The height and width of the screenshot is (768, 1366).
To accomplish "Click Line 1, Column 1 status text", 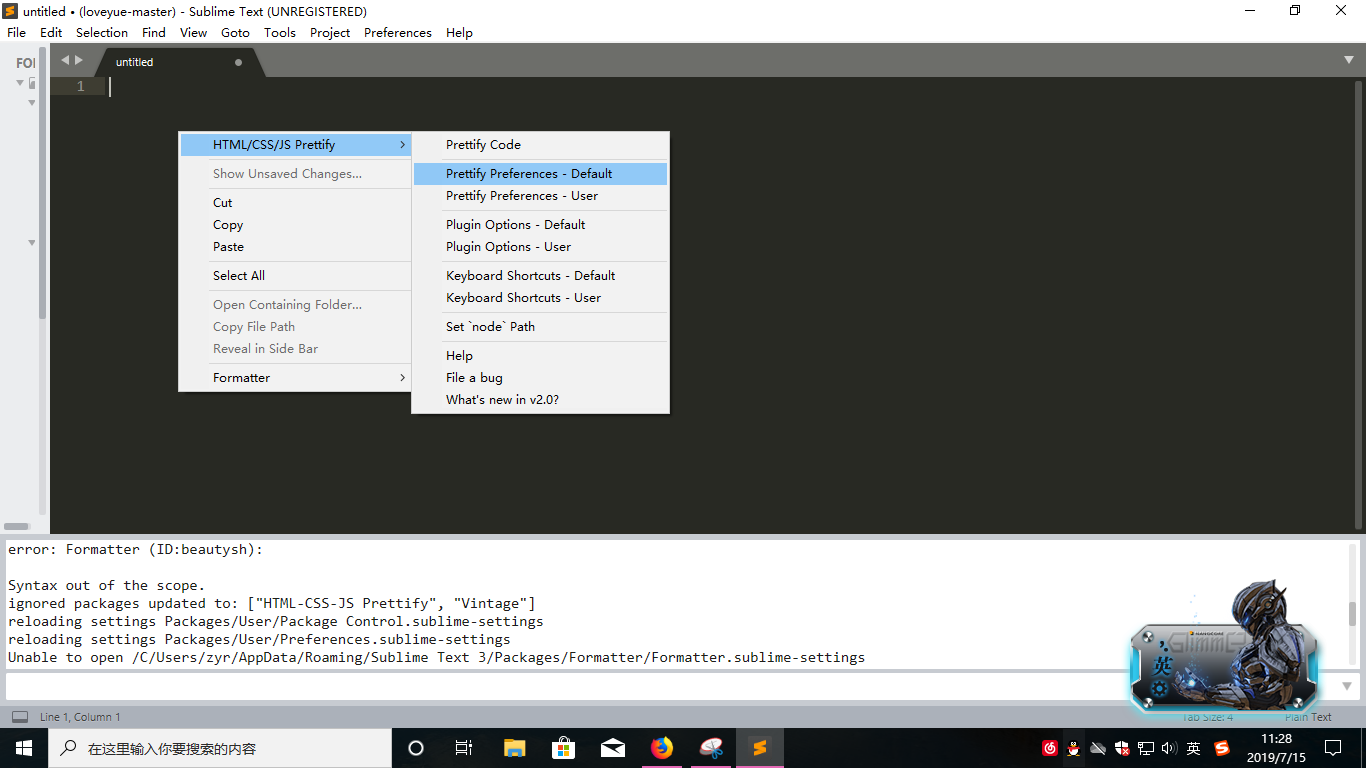I will (80, 717).
